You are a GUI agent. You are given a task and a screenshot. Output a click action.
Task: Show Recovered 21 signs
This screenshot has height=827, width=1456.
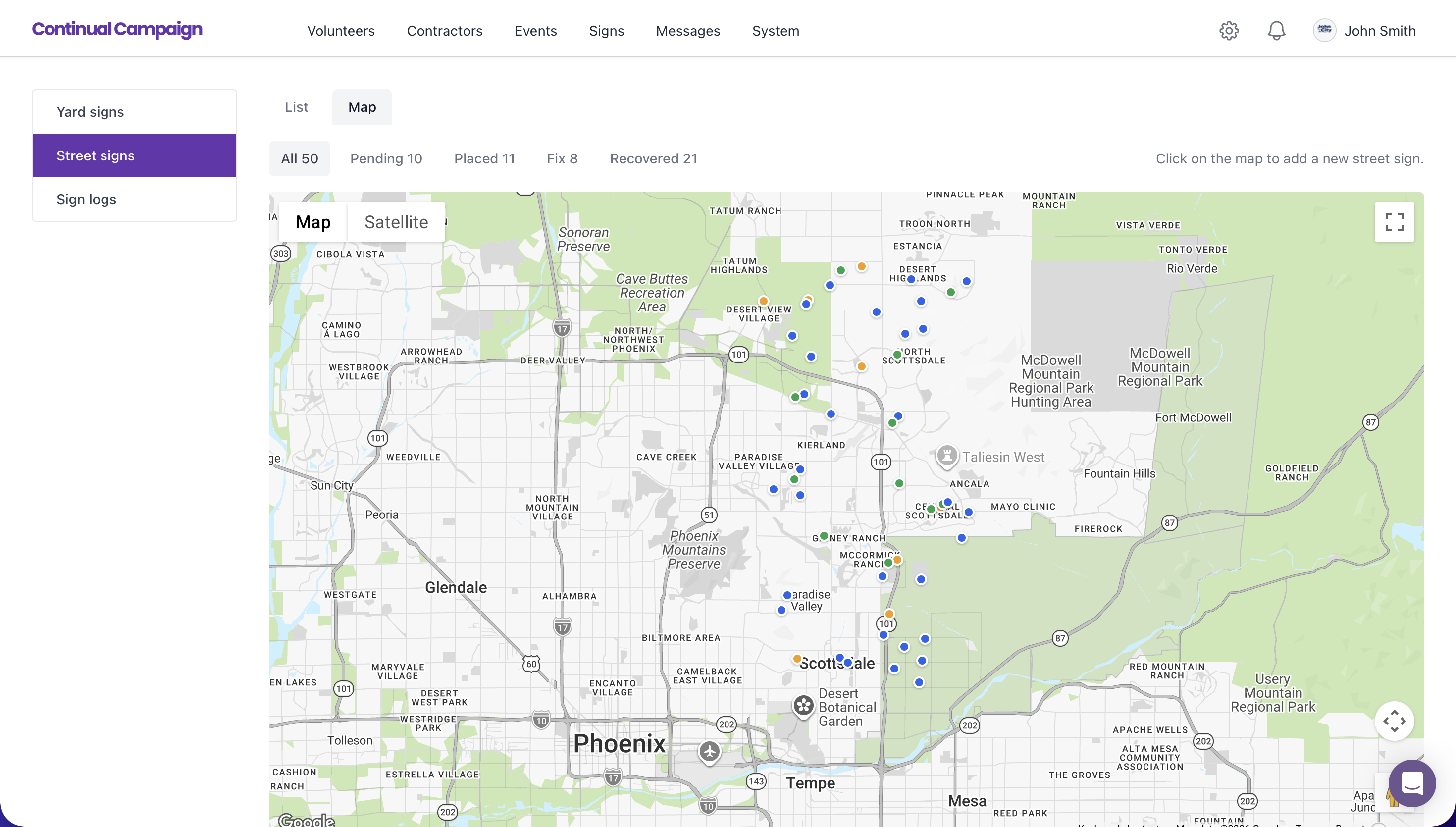653,158
